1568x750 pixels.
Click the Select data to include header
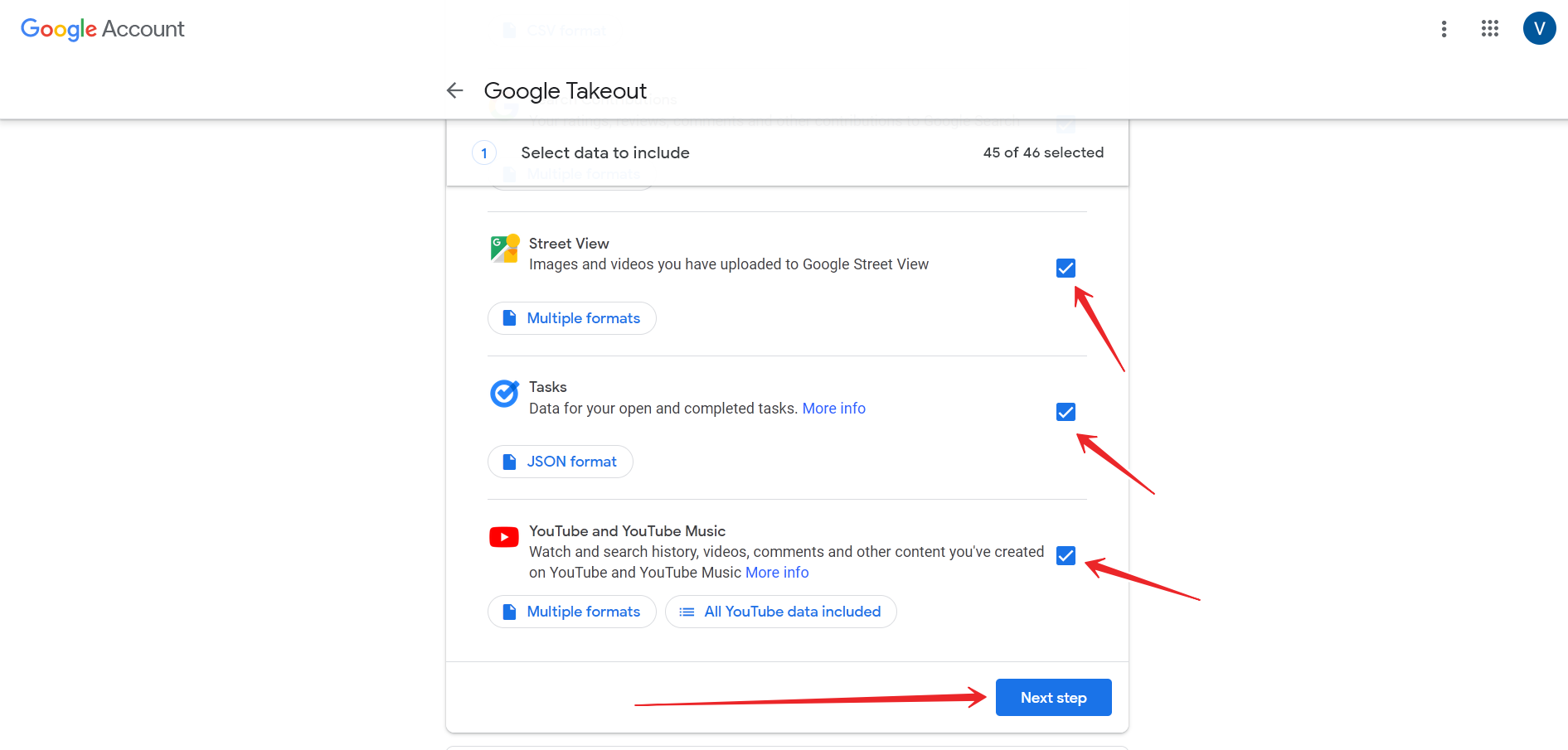pos(605,153)
